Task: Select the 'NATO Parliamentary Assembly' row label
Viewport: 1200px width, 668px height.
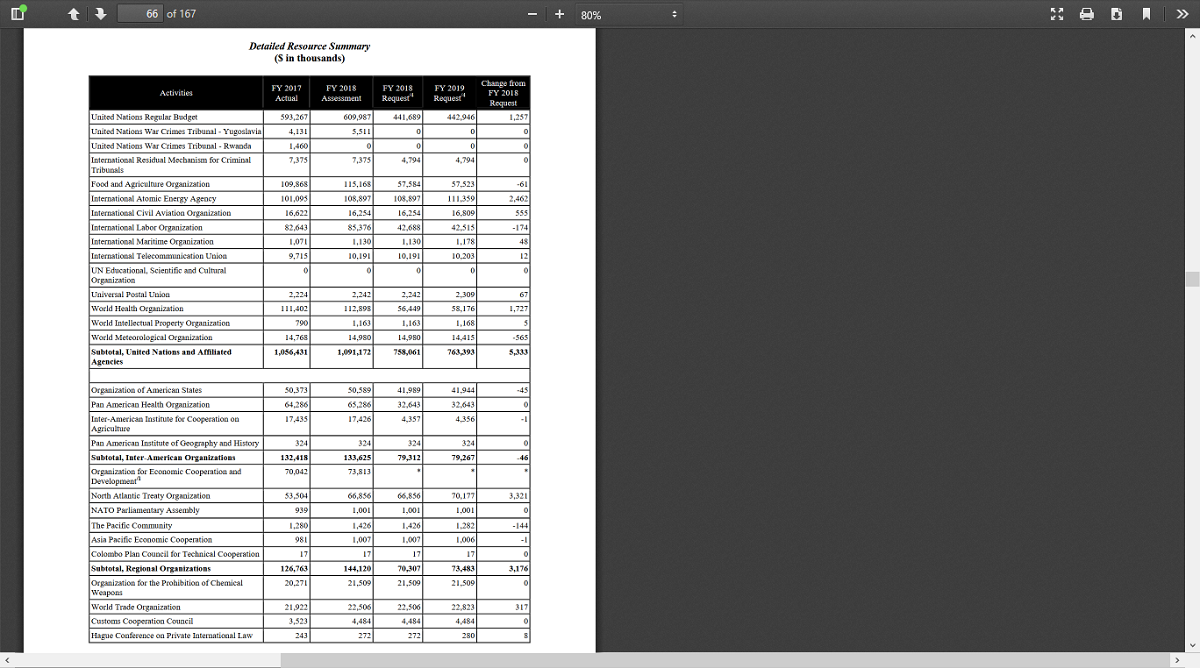Action: (145, 510)
